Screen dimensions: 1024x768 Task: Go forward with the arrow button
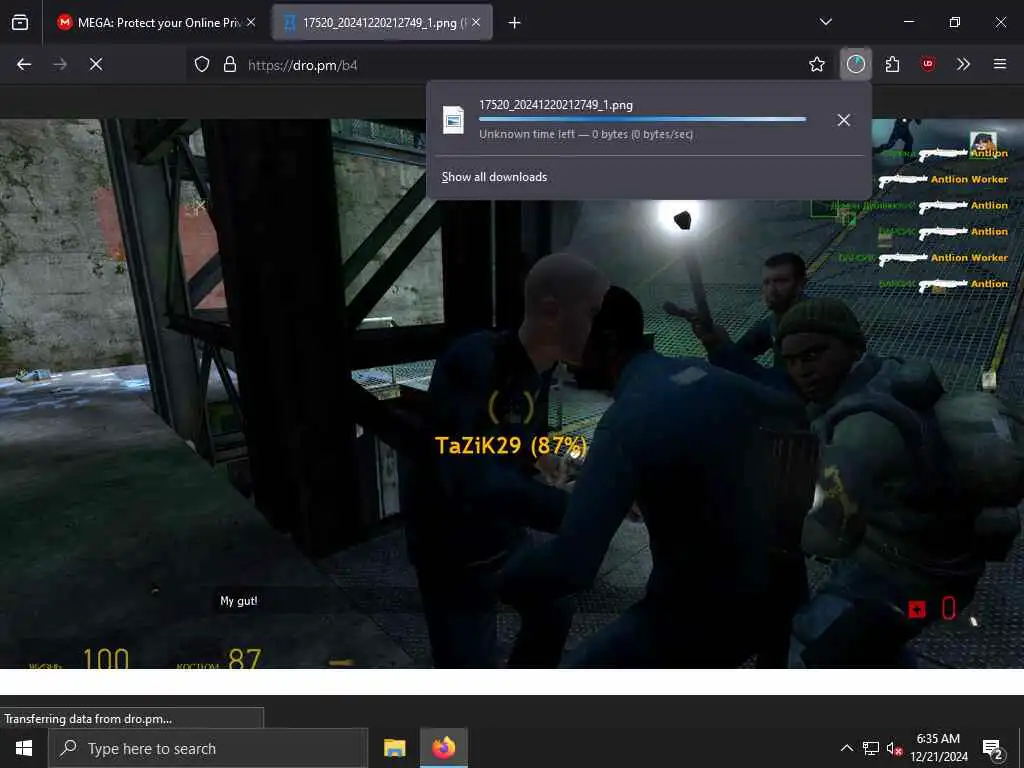click(x=60, y=64)
